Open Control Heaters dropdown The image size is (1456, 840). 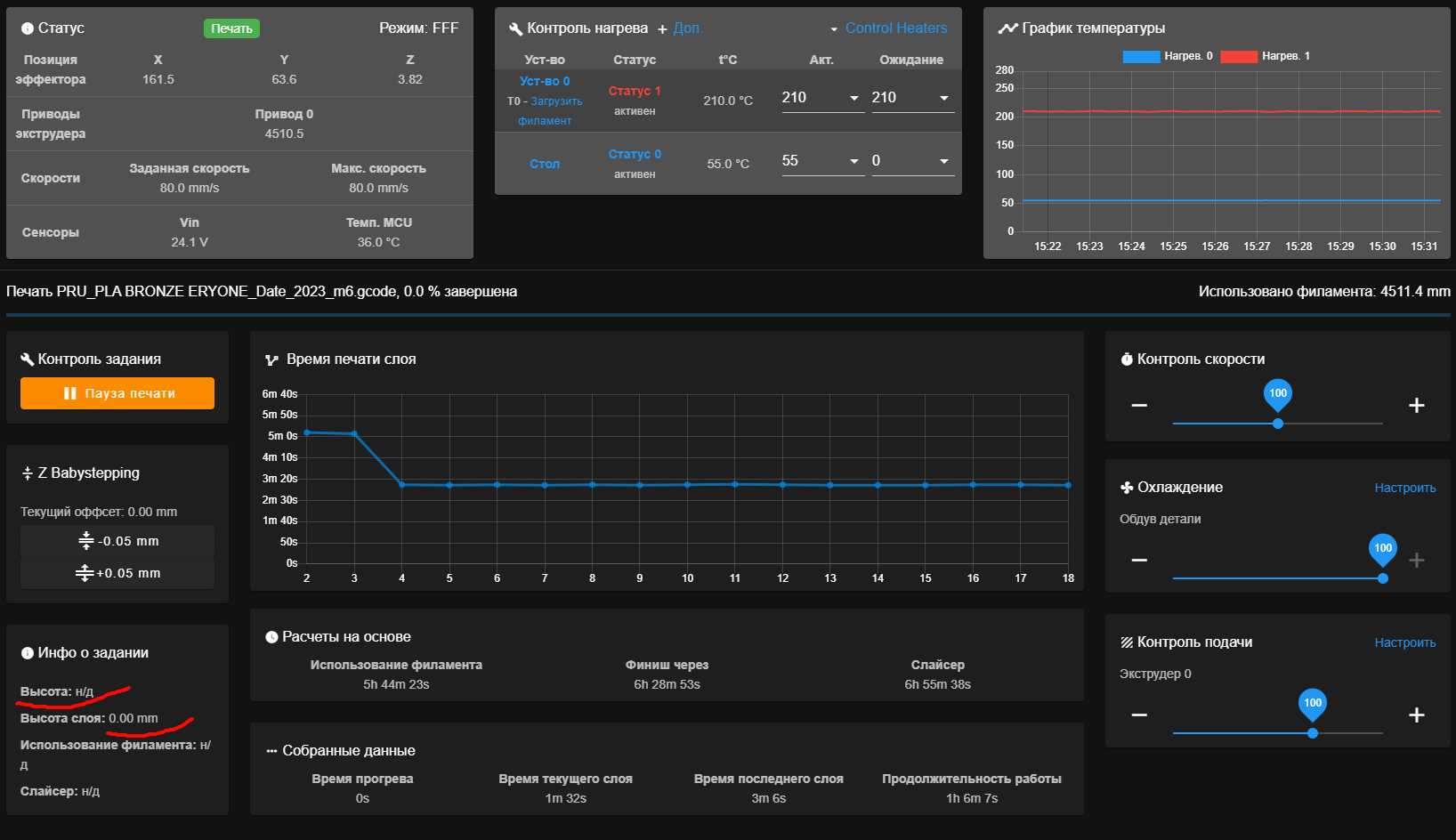[887, 28]
